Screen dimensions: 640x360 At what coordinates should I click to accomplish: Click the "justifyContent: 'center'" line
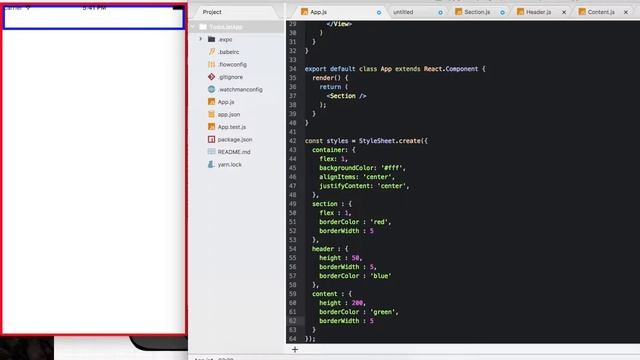pos(364,186)
